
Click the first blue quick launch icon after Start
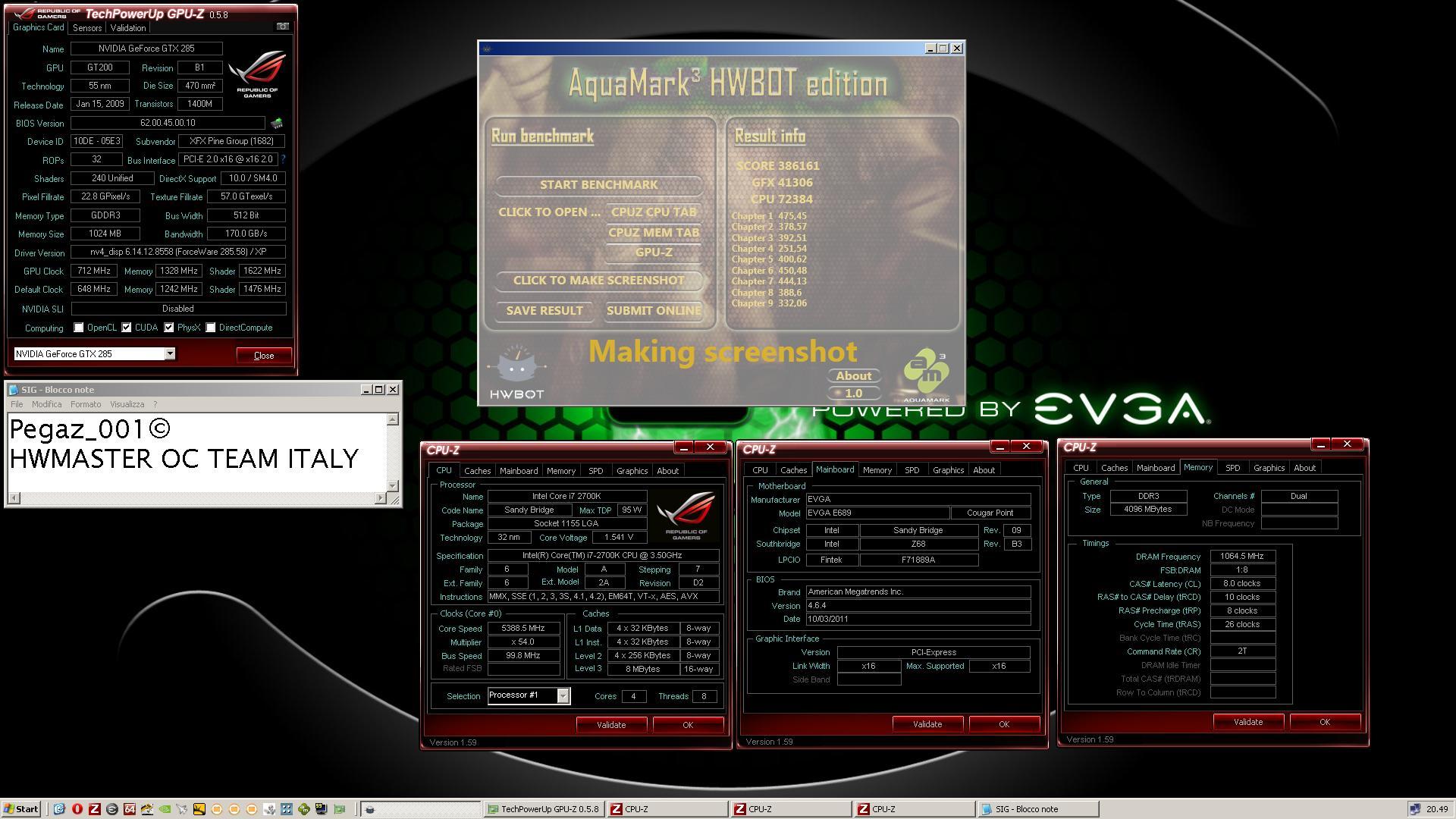[60, 809]
